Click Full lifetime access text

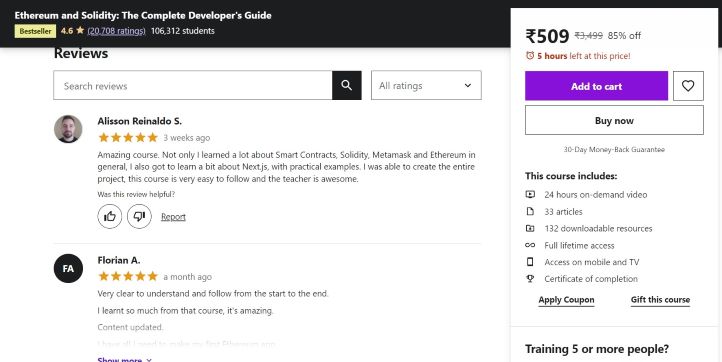(579, 245)
